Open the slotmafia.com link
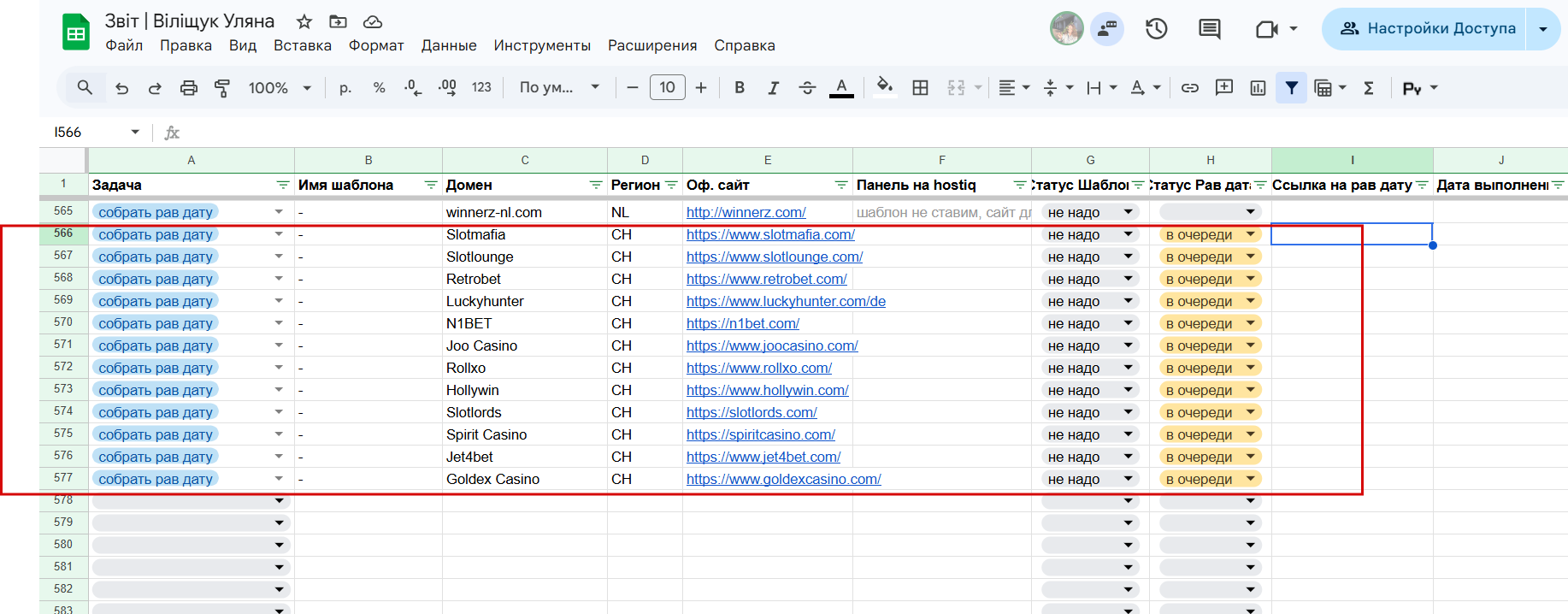The image size is (1568, 614). click(x=770, y=234)
